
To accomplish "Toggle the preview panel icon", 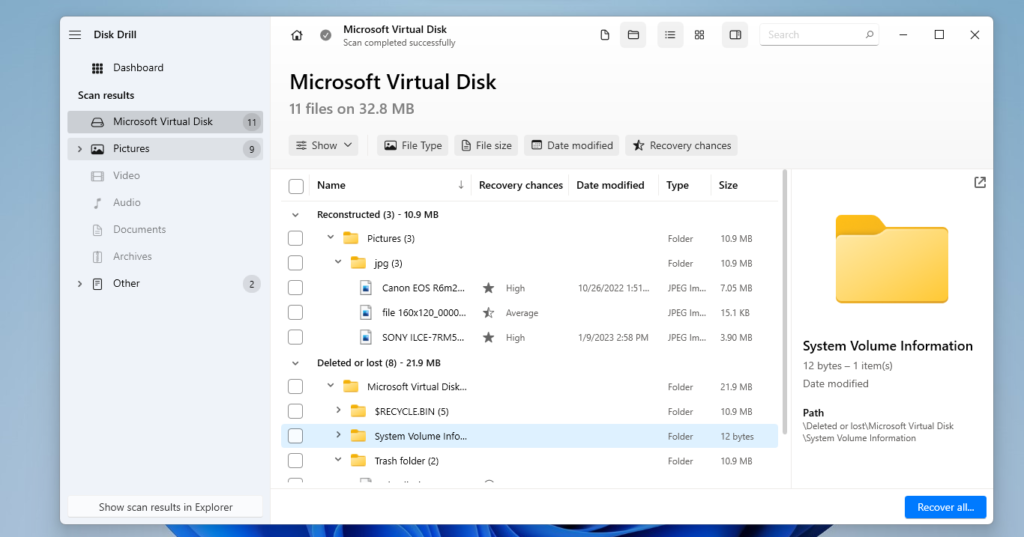I will point(735,35).
